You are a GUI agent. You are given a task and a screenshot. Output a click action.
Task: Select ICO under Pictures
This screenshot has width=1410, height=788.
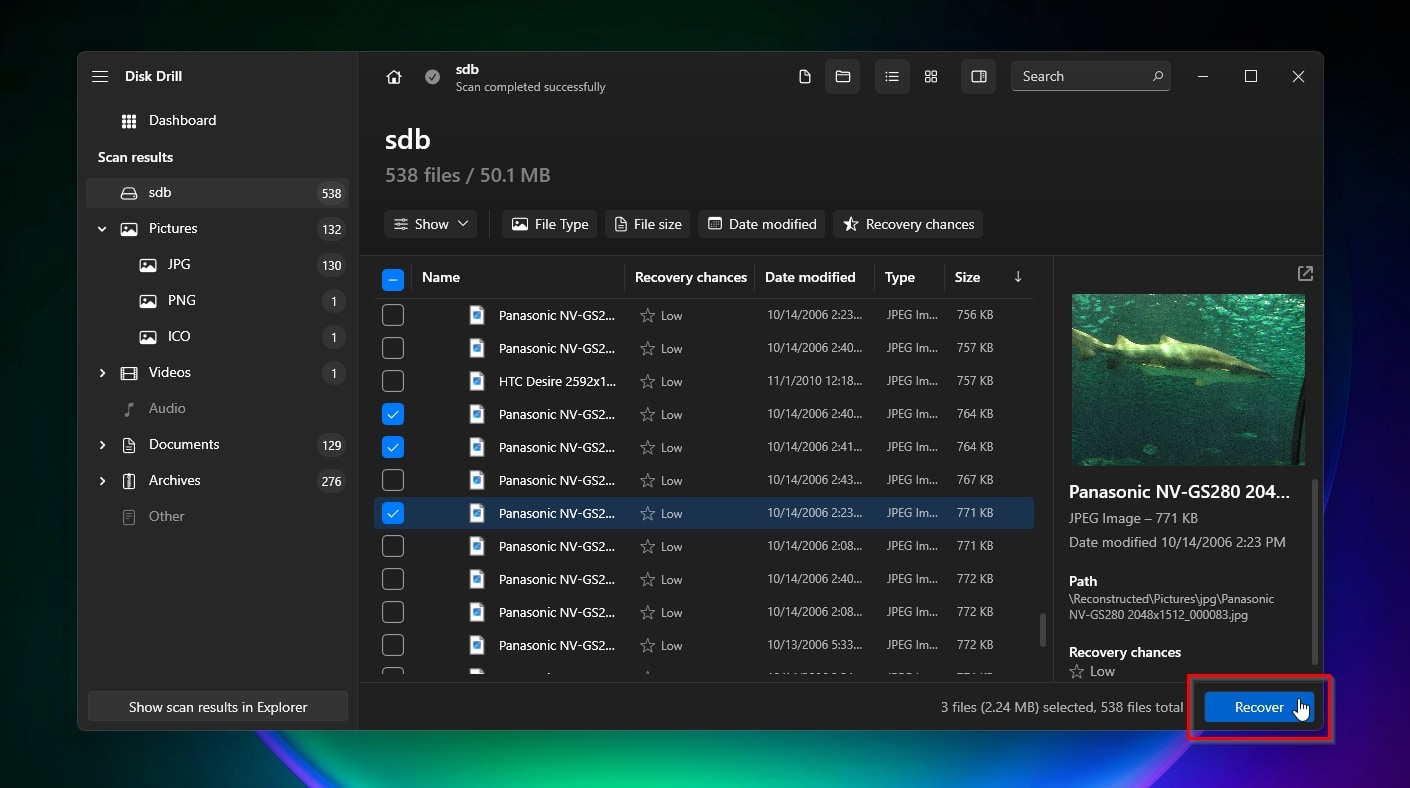[217, 337]
